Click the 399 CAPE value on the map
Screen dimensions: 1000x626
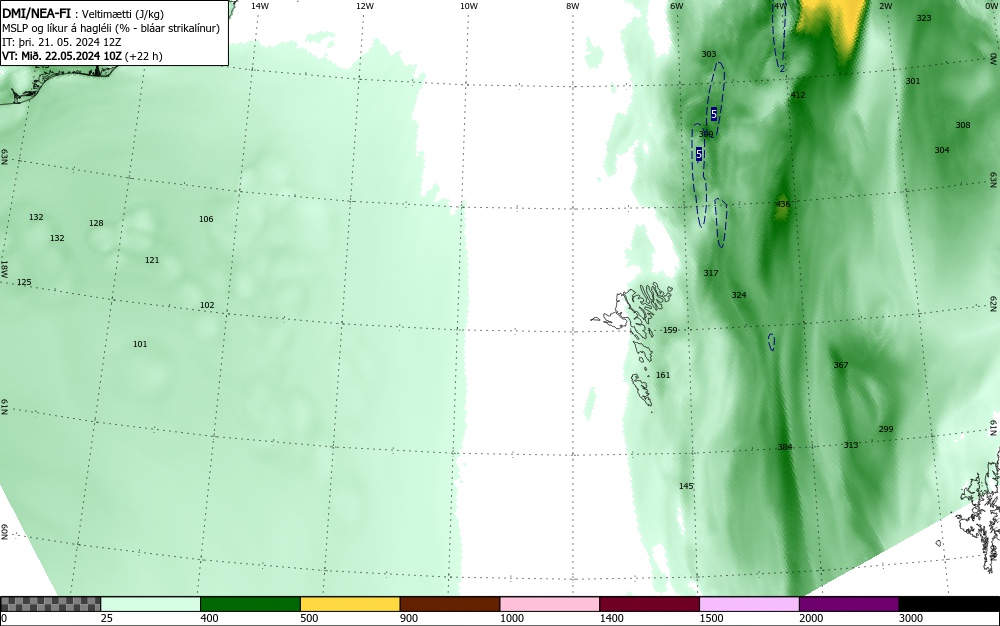click(706, 134)
